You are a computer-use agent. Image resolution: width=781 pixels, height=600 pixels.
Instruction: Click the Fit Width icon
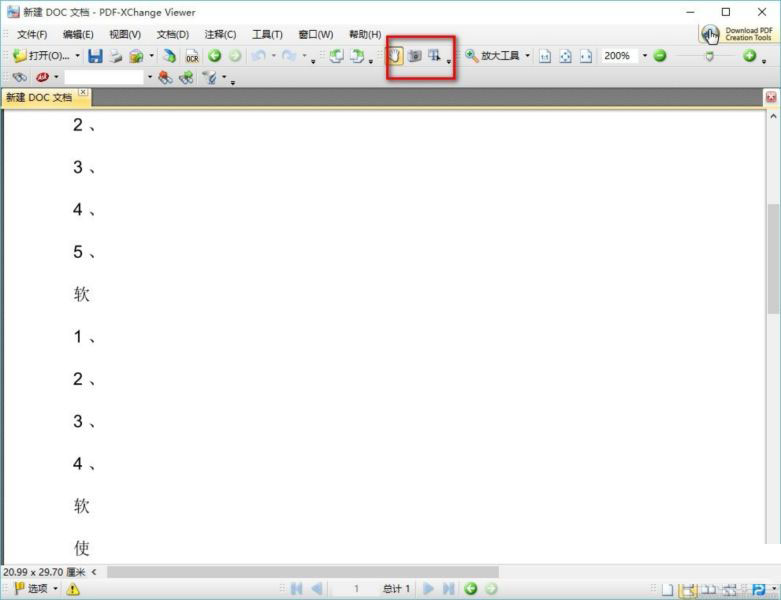586,56
